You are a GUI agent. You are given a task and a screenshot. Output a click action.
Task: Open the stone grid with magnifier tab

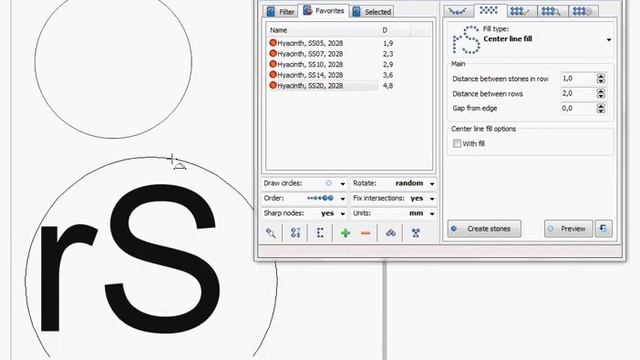(x=552, y=11)
